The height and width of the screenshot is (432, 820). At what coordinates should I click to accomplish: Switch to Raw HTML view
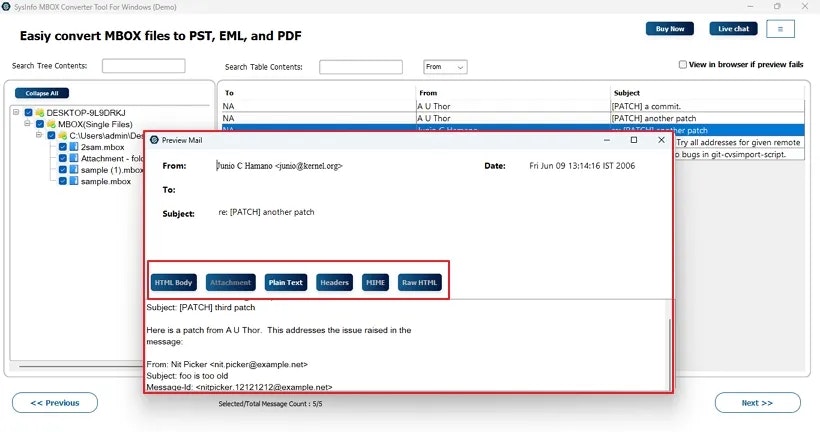pos(419,282)
